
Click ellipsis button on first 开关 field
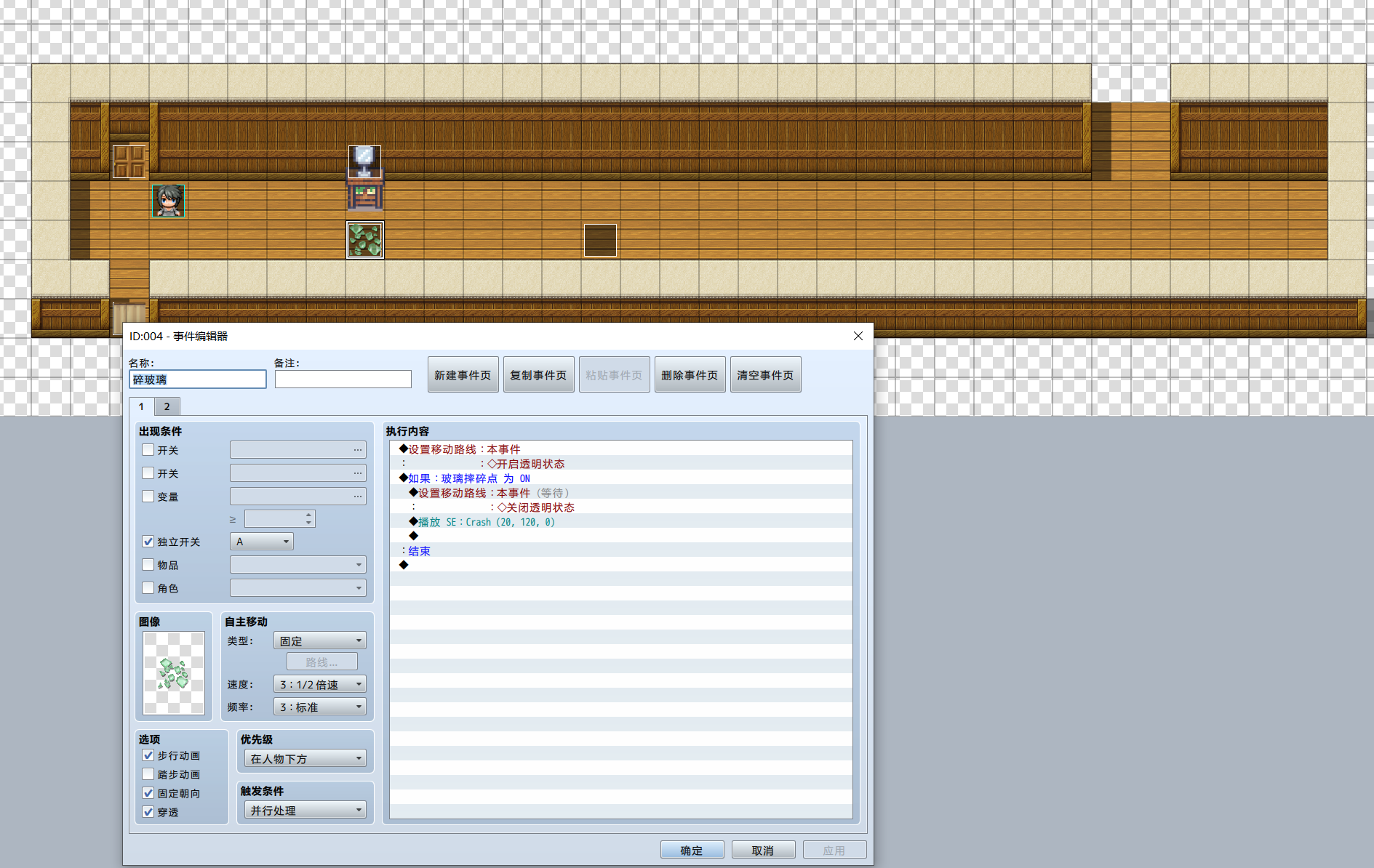click(x=358, y=450)
